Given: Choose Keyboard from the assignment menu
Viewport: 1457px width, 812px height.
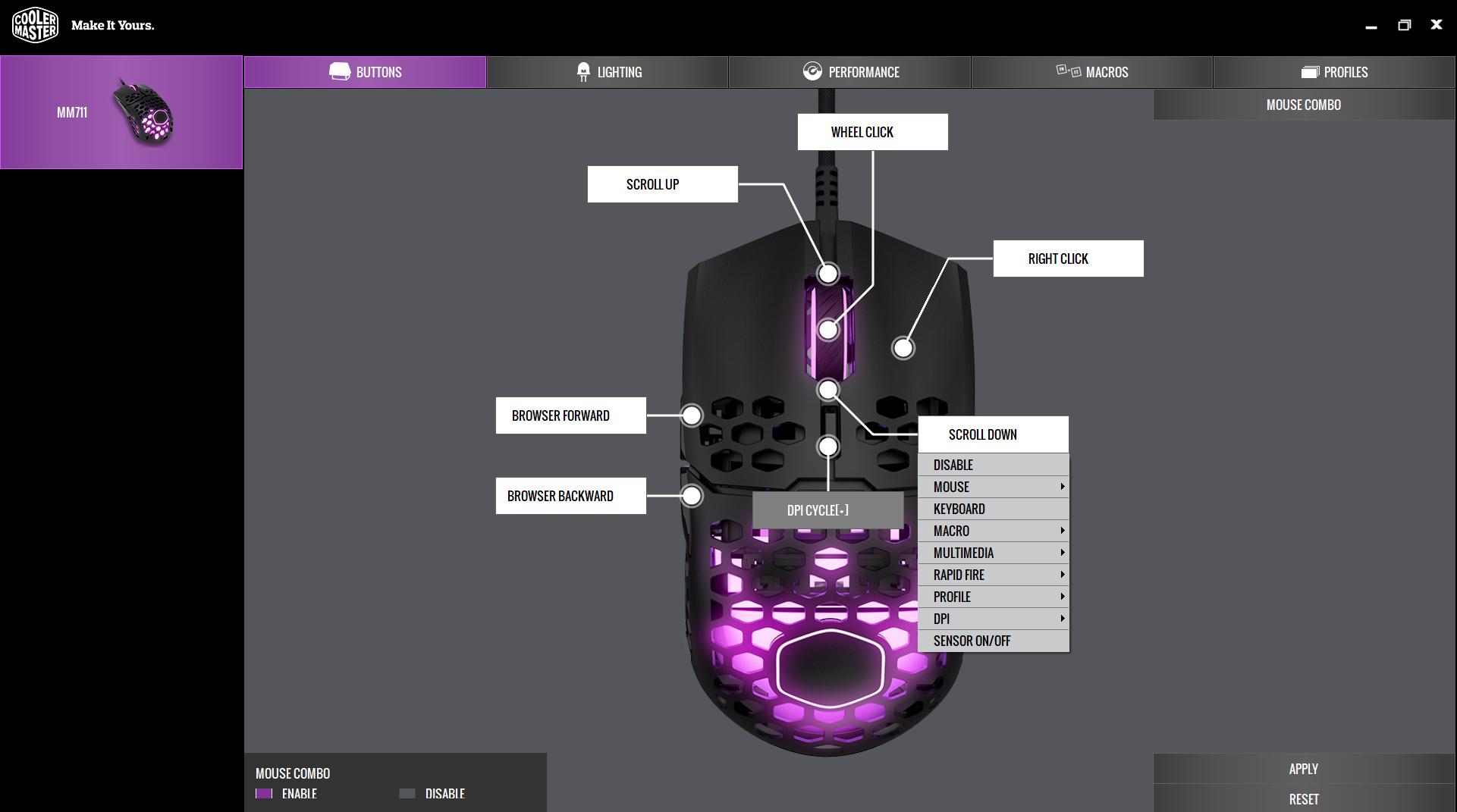Looking at the screenshot, I should pos(994,509).
